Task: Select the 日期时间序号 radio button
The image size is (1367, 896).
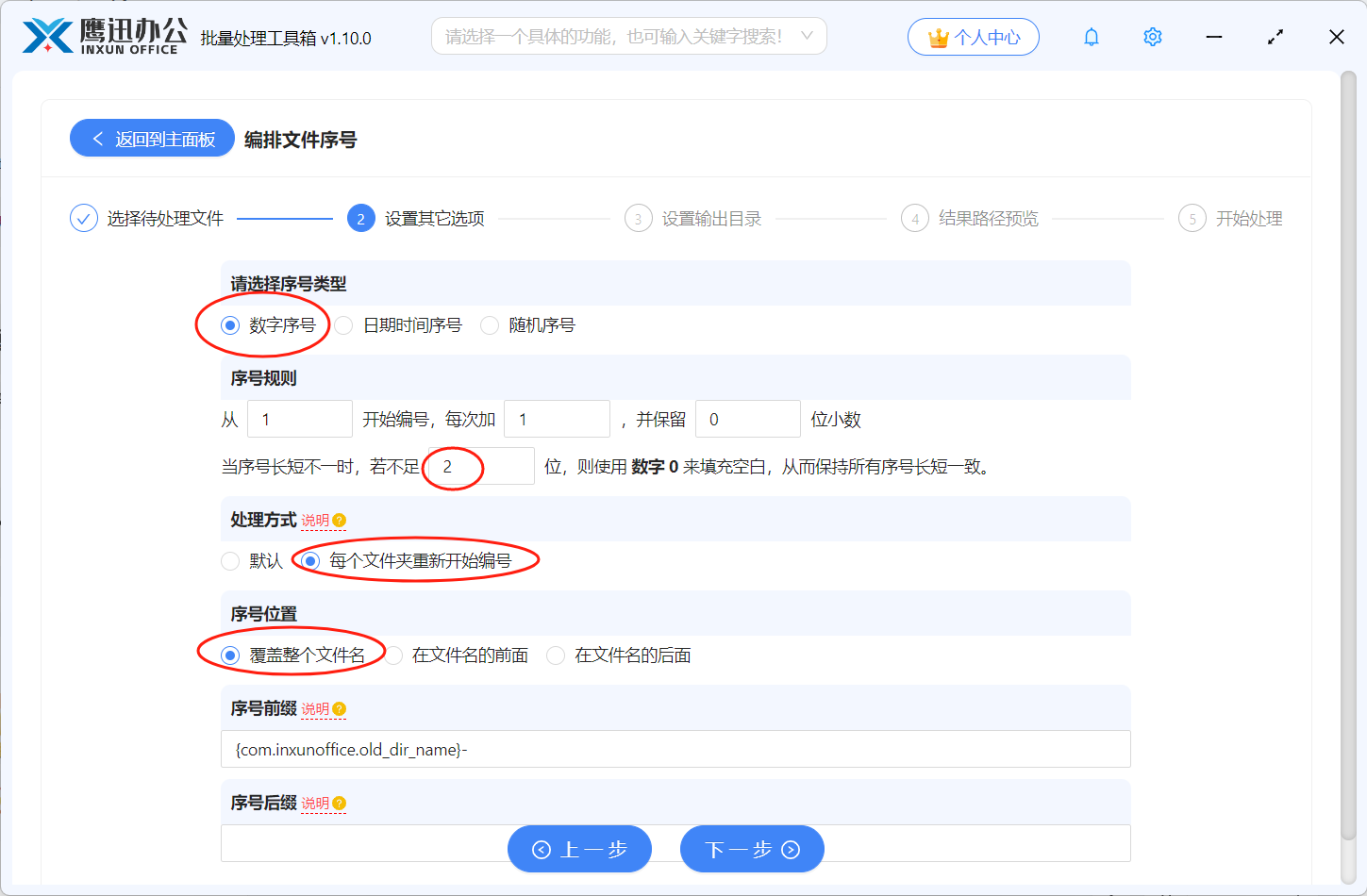Action: (342, 324)
